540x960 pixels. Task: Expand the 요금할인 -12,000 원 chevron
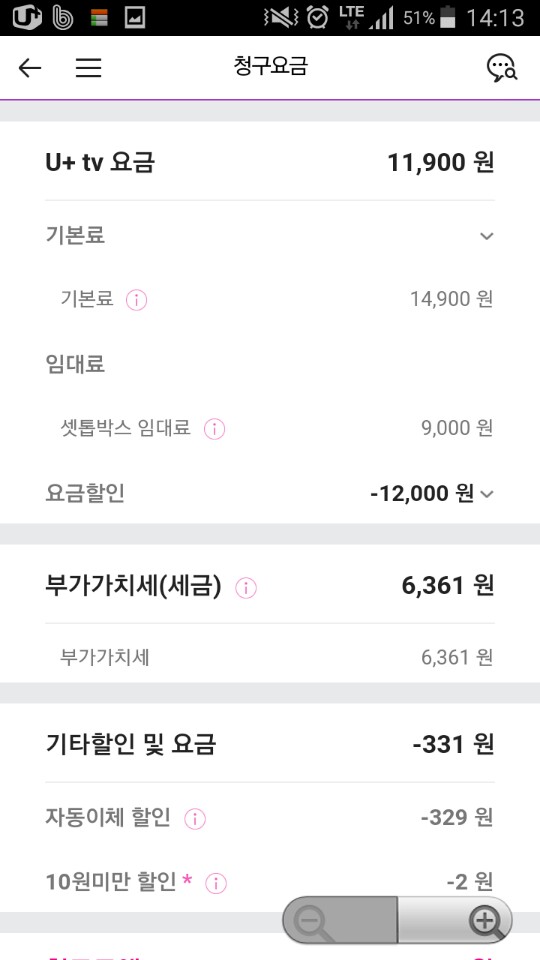tap(487, 494)
